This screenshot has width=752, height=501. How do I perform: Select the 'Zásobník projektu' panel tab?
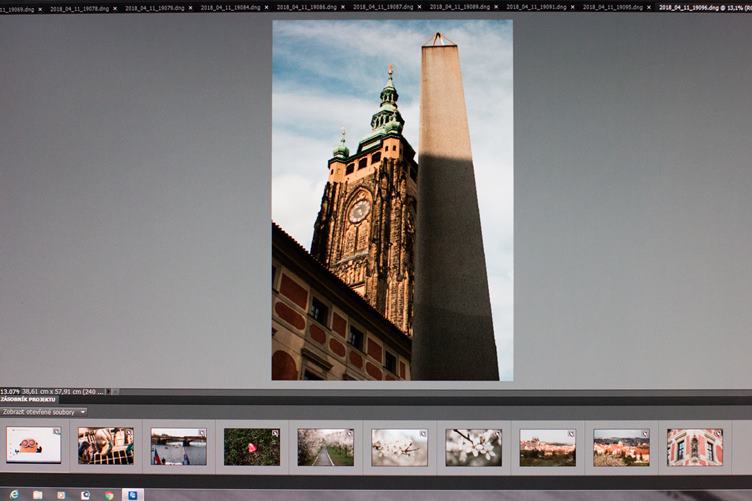(28, 400)
